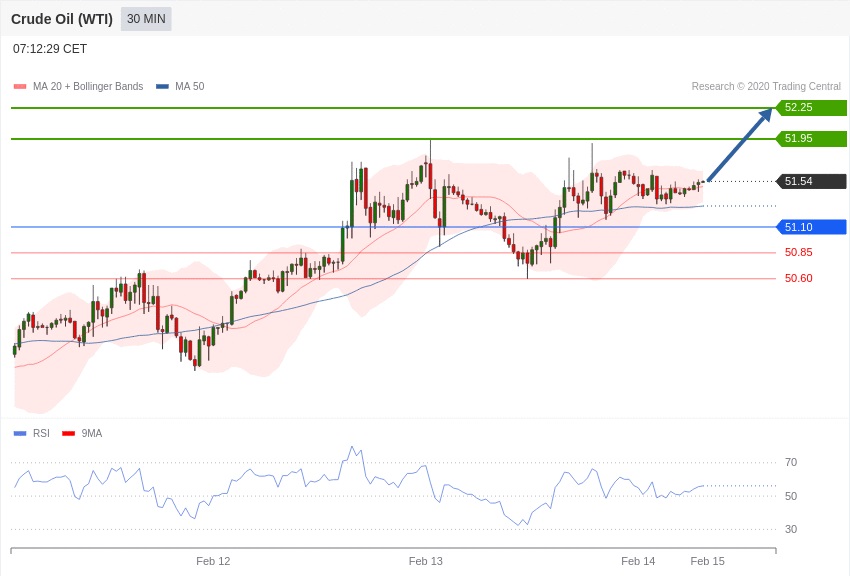Screen dimensions: 850x576
Task: Click the RSI 50 axis value
Action: [x=791, y=496]
